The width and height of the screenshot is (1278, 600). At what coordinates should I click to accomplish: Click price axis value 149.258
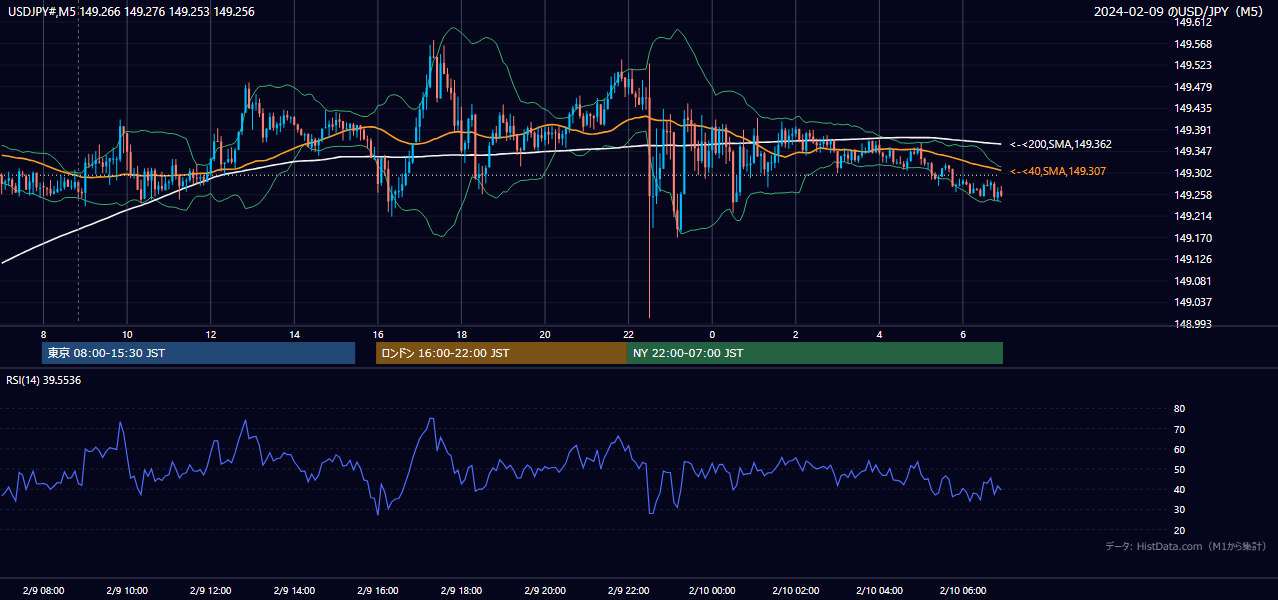(1194, 195)
